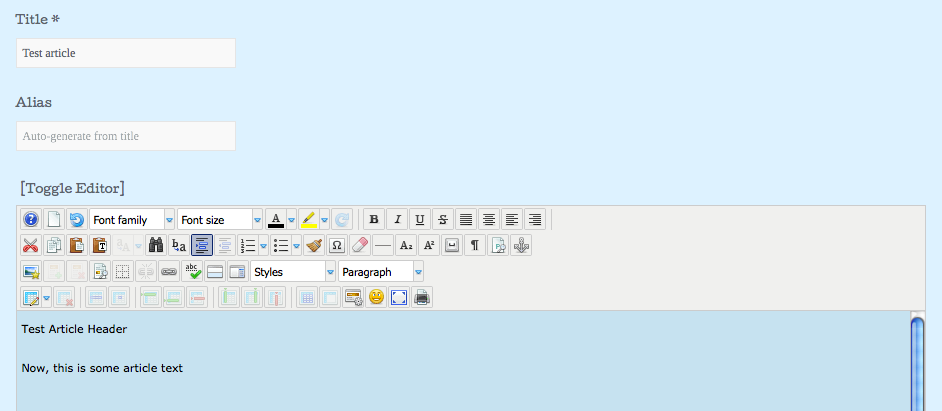Click the Print icon
The height and width of the screenshot is (411, 942).
coord(422,297)
